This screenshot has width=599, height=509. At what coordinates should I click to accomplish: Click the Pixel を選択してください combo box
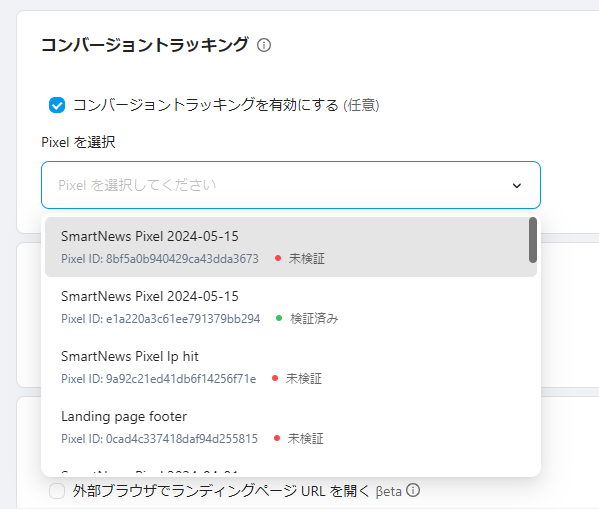pyautogui.click(x=291, y=185)
